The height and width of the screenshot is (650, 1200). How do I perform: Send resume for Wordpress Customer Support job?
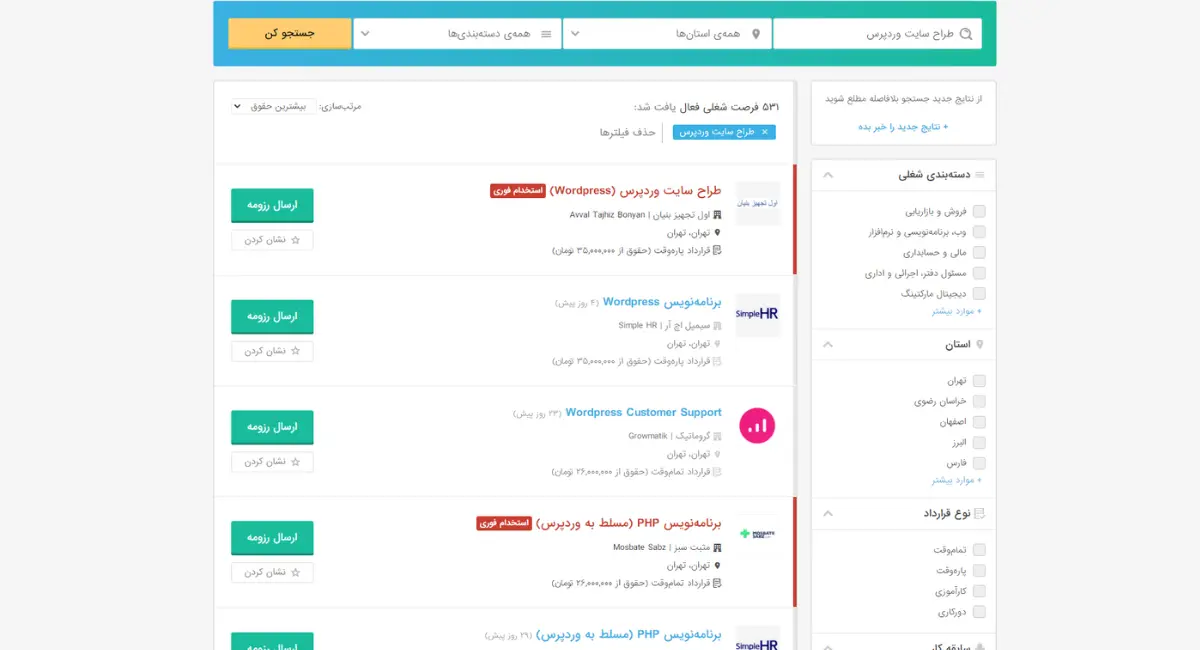(x=272, y=427)
